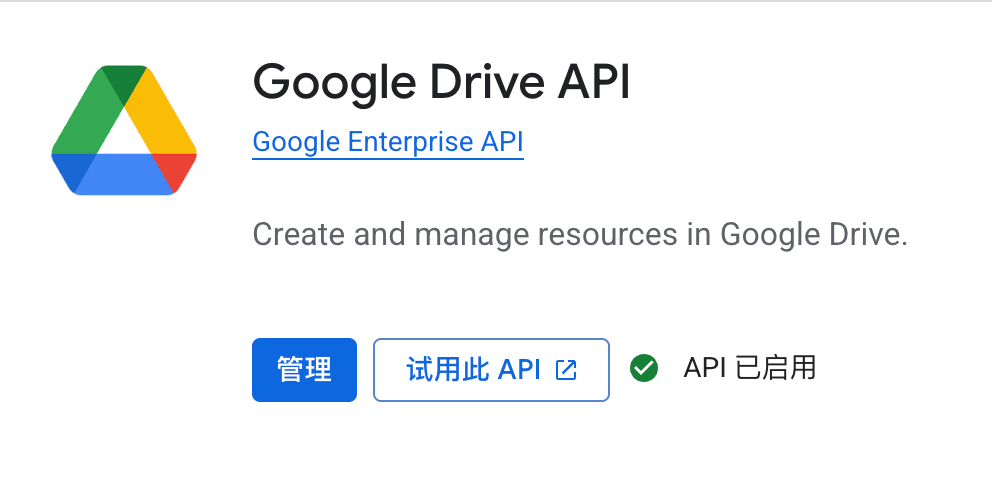The width and height of the screenshot is (992, 480).
Task: Select the Google Drive API heading
Action: (x=442, y=83)
